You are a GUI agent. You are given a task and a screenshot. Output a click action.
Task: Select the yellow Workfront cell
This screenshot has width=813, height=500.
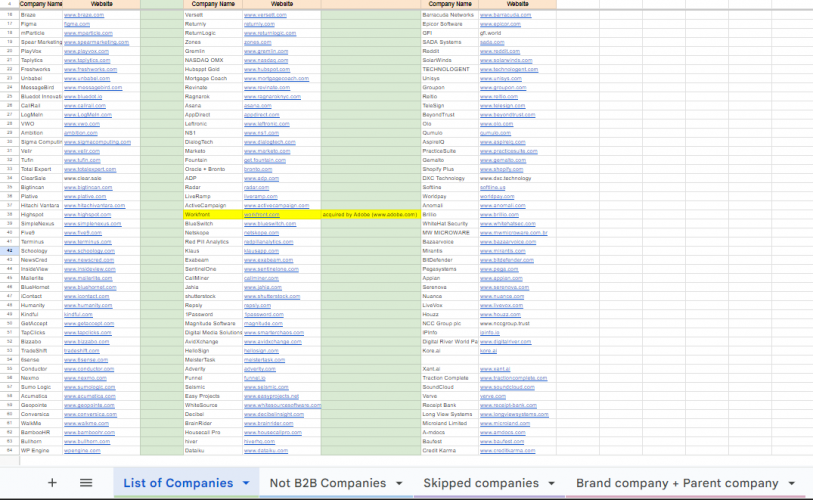[x=213, y=215]
